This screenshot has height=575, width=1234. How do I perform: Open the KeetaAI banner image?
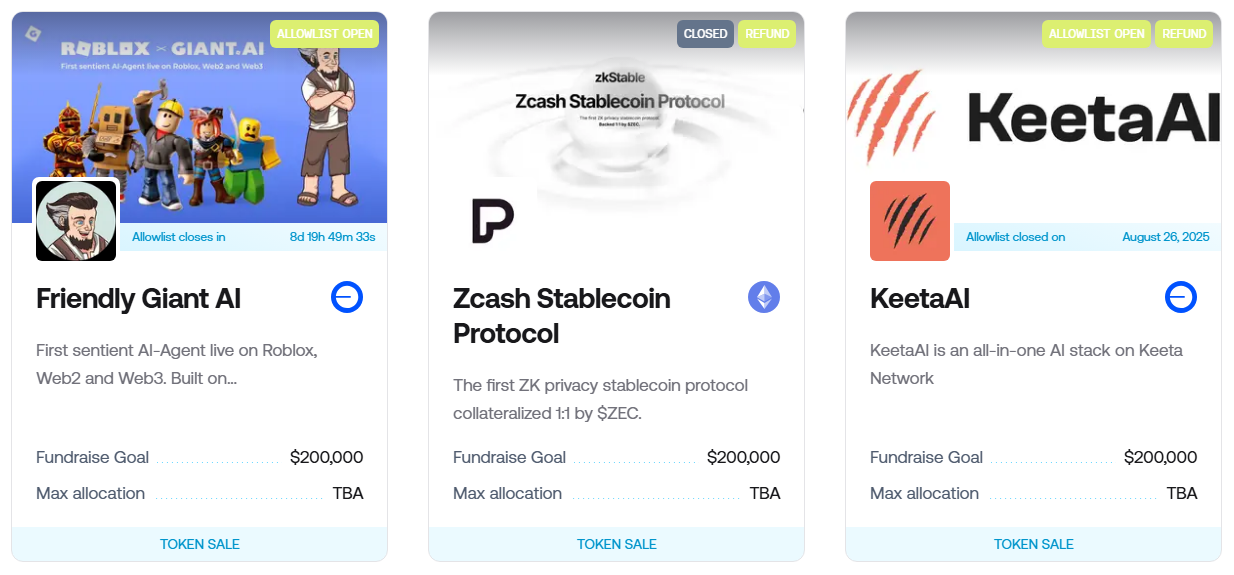click(x=1033, y=110)
